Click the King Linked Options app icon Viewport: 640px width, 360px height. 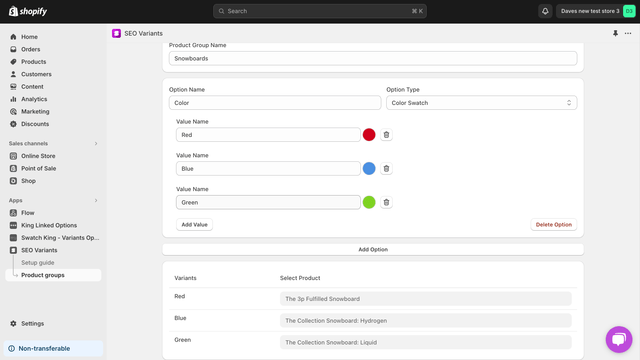click(x=13, y=225)
